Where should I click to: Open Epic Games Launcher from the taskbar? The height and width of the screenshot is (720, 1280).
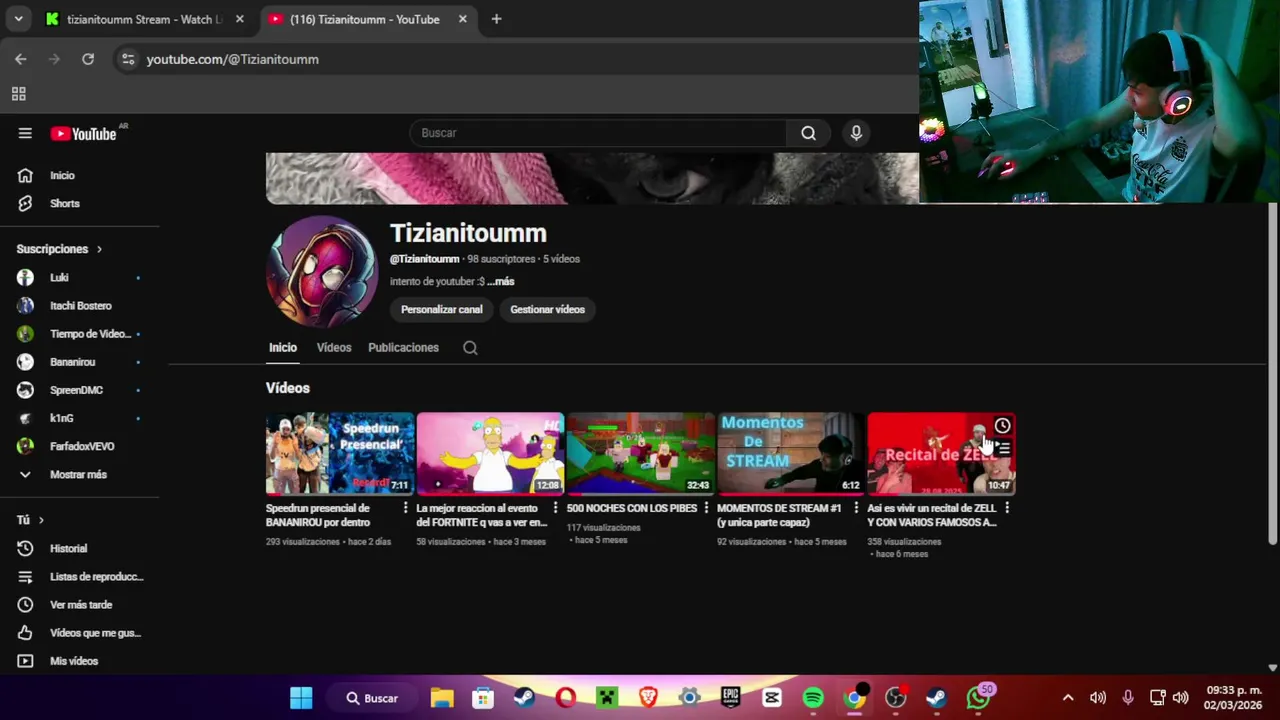tap(731, 698)
